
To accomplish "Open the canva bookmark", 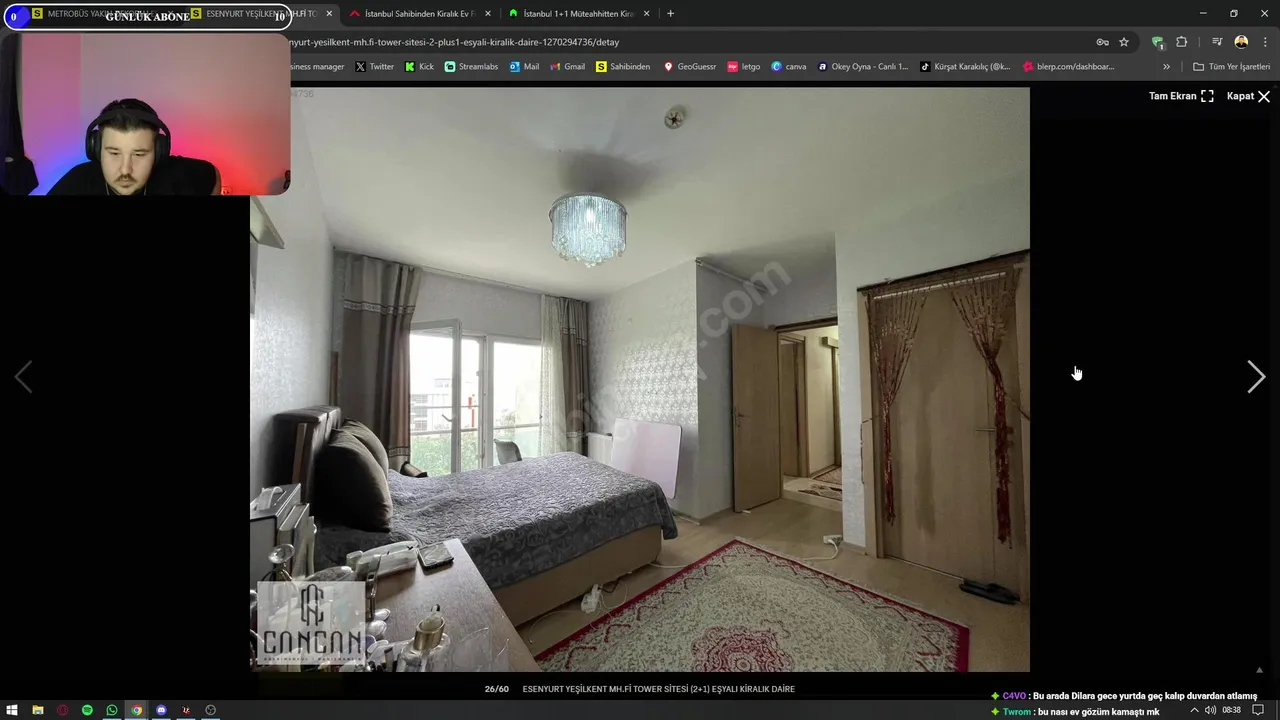I will [x=789, y=67].
